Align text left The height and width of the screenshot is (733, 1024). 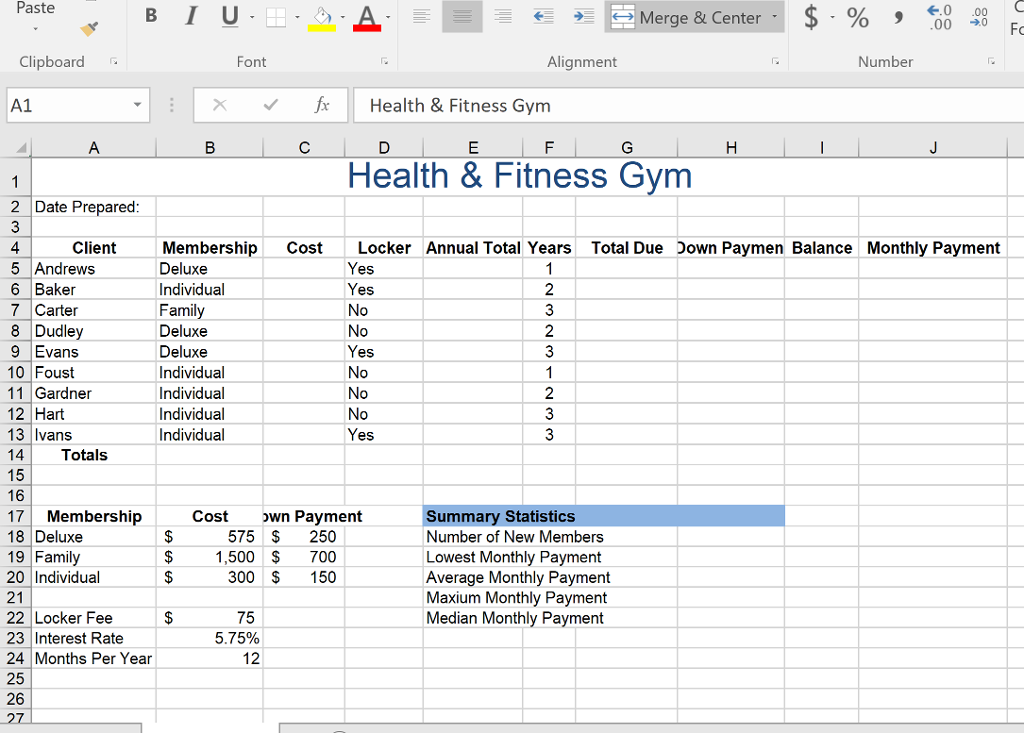click(422, 17)
